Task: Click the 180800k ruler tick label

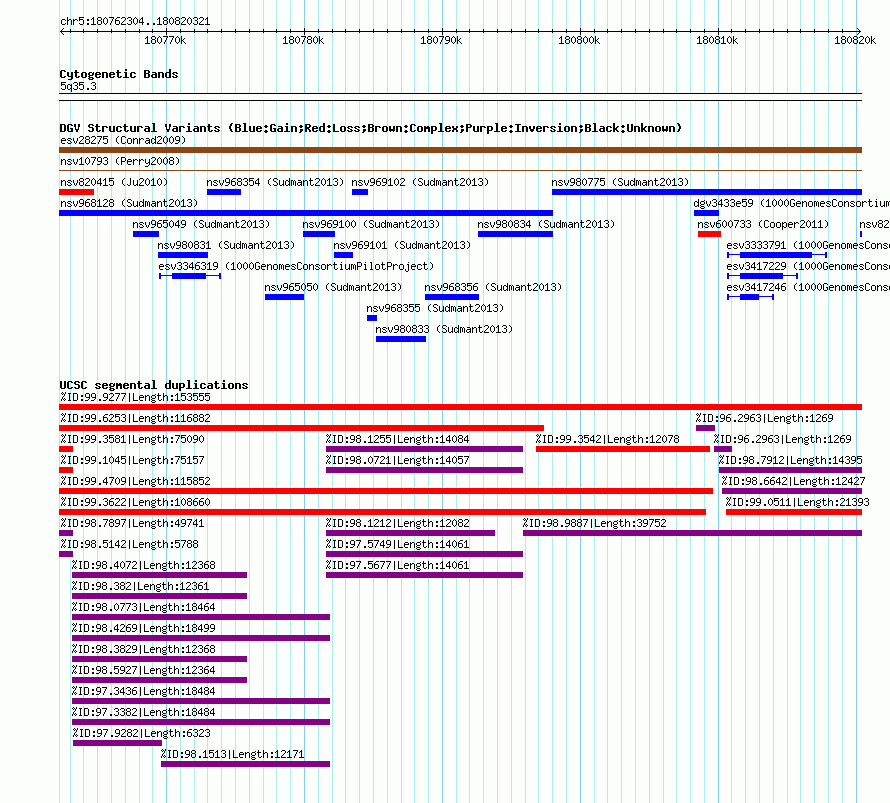Action: tap(579, 40)
